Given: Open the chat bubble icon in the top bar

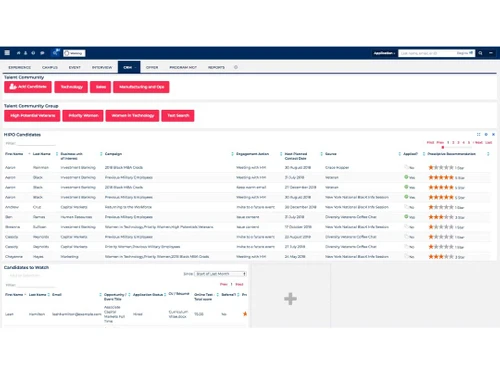Looking at the screenshot, I should click(42, 53).
